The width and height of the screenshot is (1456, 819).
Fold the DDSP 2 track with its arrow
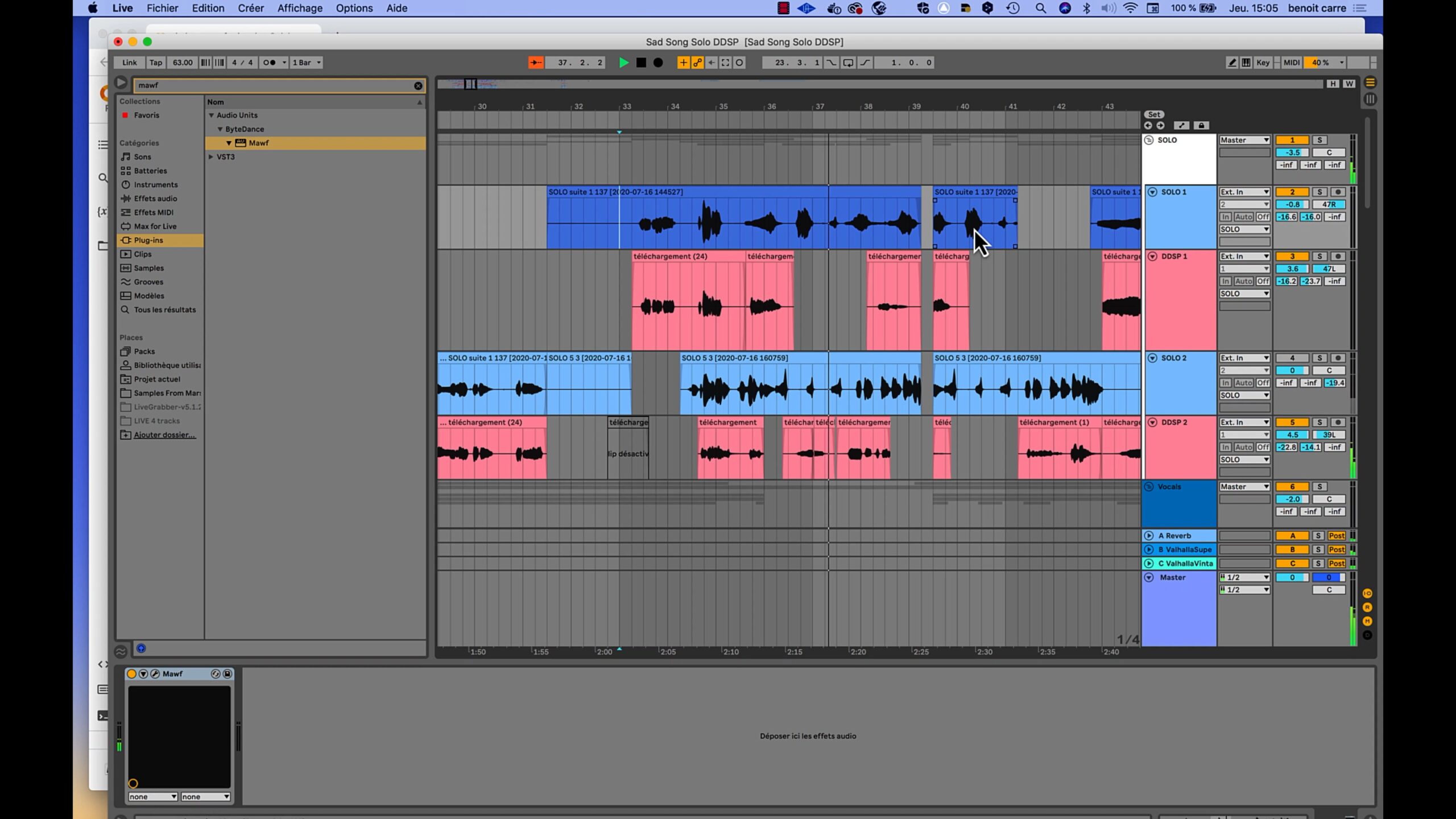pos(1152,423)
